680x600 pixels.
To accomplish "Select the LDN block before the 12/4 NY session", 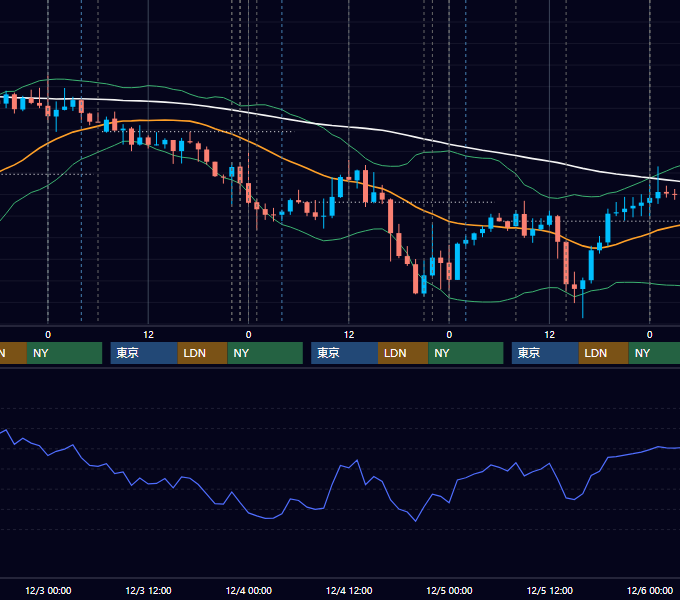I will [x=203, y=353].
